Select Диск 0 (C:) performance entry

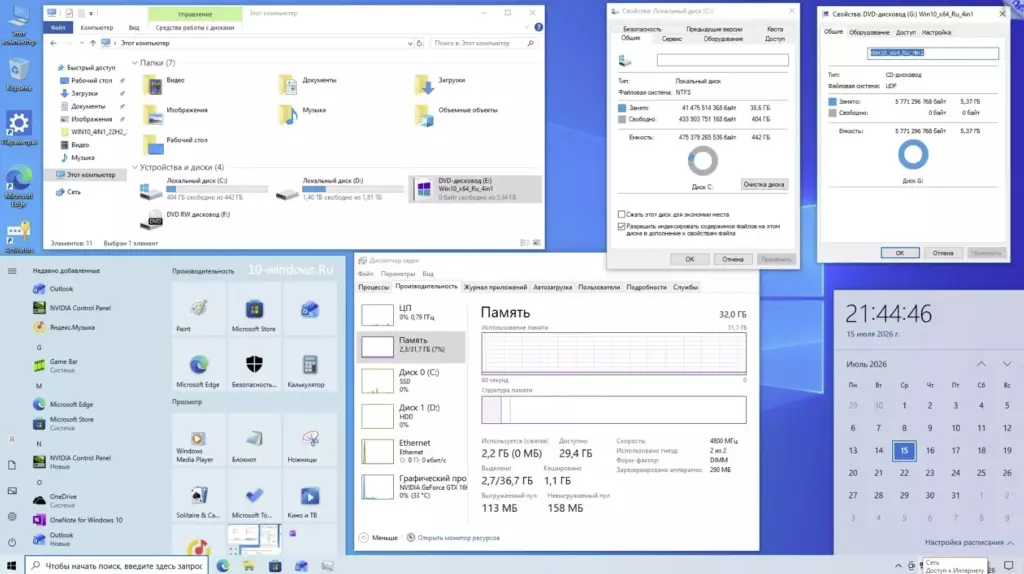click(x=411, y=381)
